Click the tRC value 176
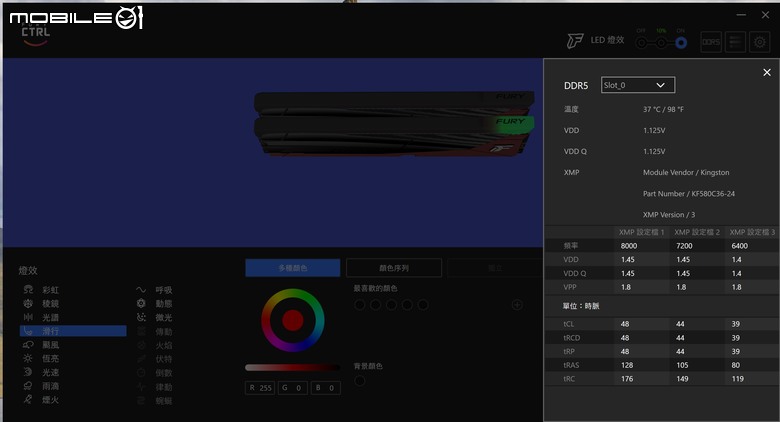The height and width of the screenshot is (422, 780). click(x=627, y=379)
